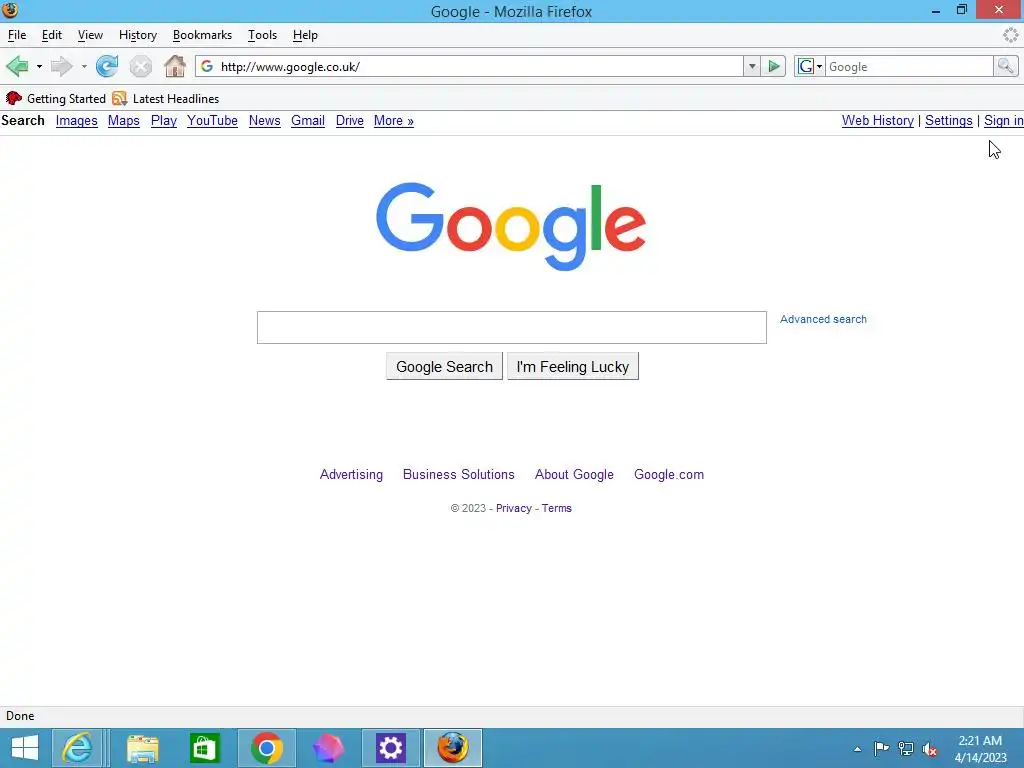Open the Help menu
The image size is (1024, 768).
pos(305,35)
